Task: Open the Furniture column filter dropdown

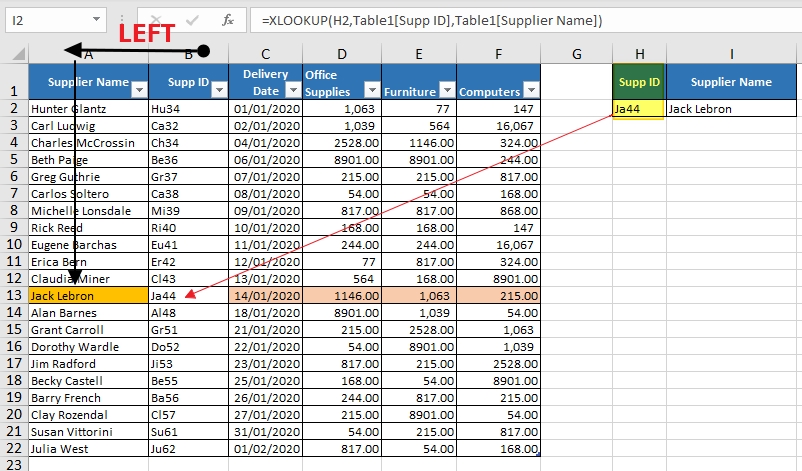Action: click(447, 90)
